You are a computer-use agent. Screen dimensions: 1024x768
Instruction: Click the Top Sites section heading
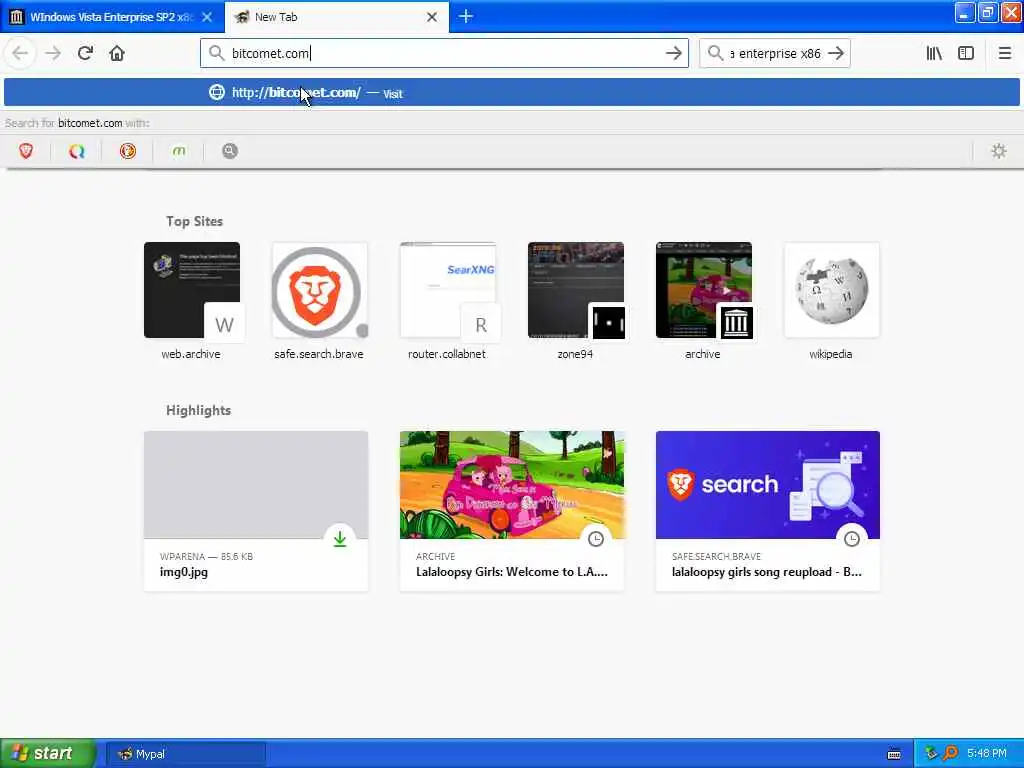pyautogui.click(x=194, y=221)
